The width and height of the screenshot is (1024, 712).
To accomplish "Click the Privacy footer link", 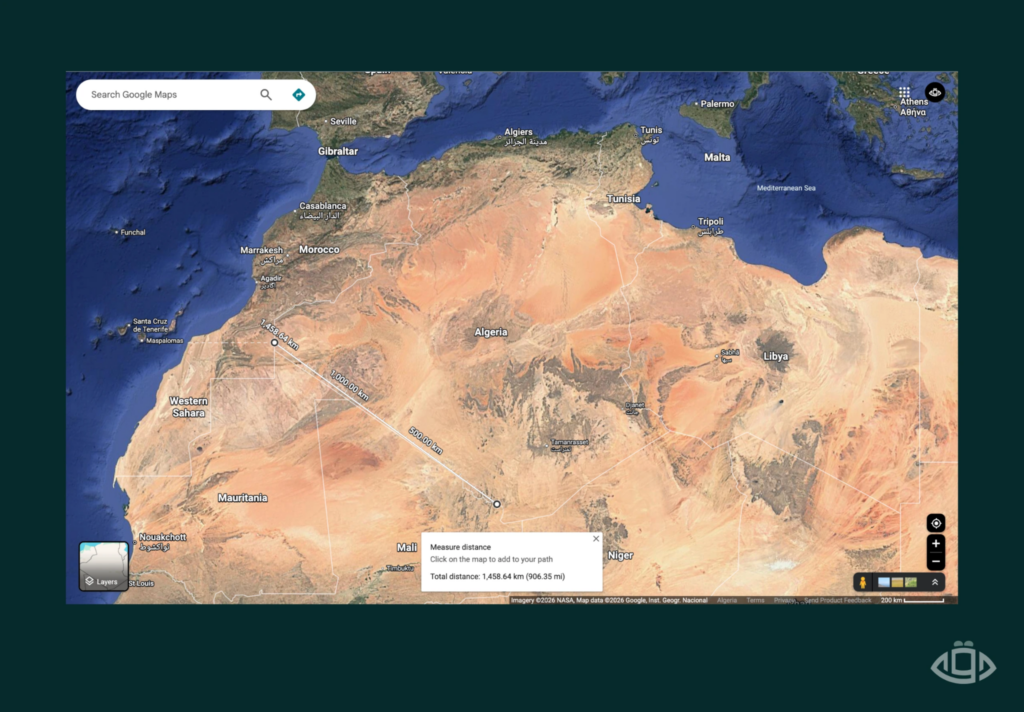I will click(784, 600).
